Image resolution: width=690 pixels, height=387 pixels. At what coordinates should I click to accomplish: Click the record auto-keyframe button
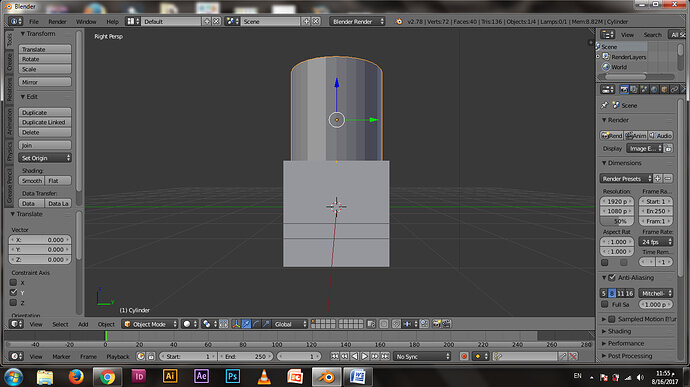pos(464,356)
